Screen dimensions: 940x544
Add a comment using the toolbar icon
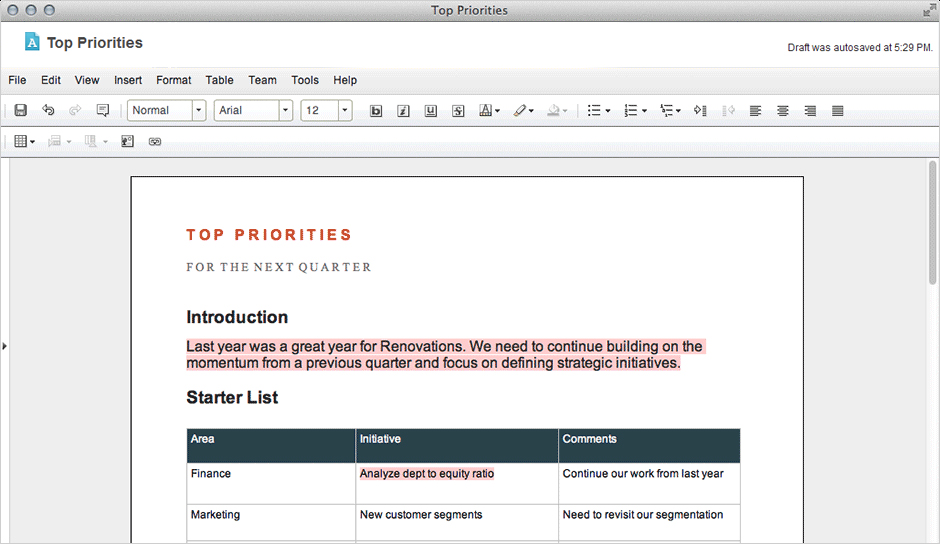103,111
